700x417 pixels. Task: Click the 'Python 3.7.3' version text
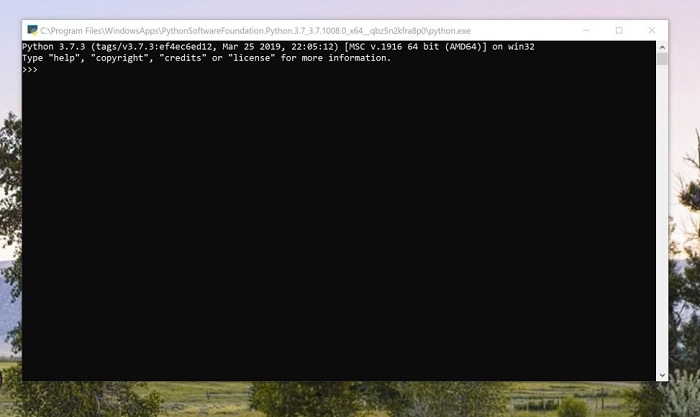pos(54,46)
